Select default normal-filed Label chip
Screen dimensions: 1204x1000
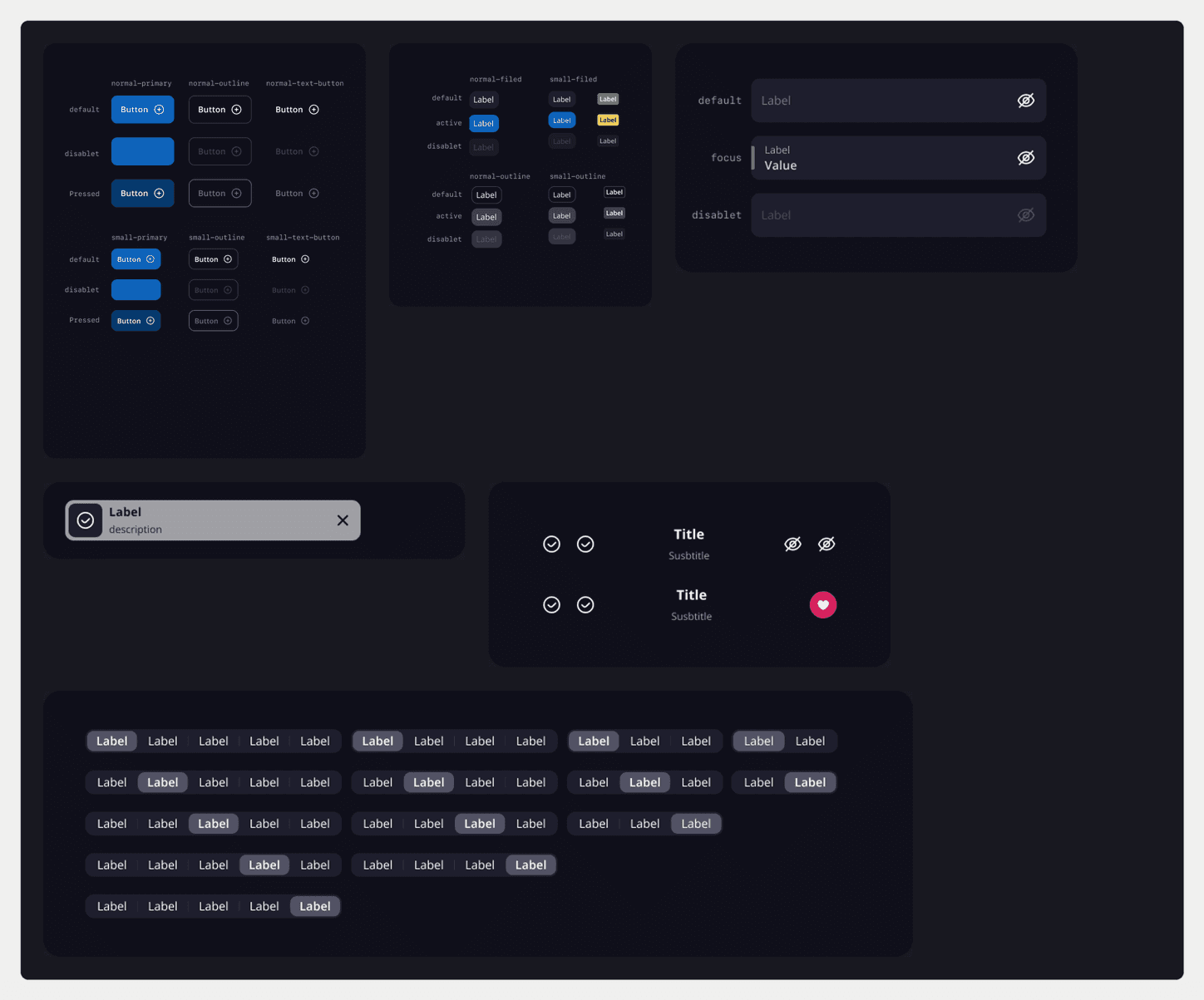pos(484,100)
